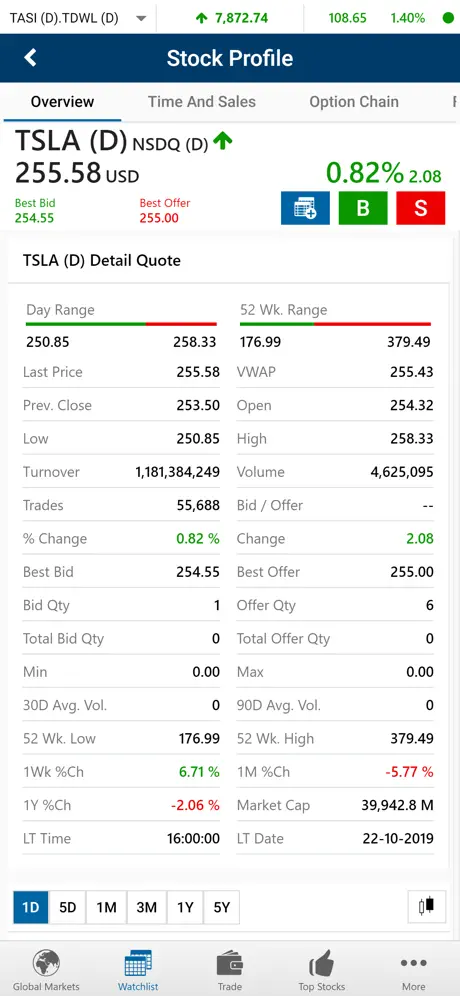Screen dimensions: 460x996
Task: Tap the TSLA (D) symbol heading
Action: pyautogui.click(x=71, y=141)
